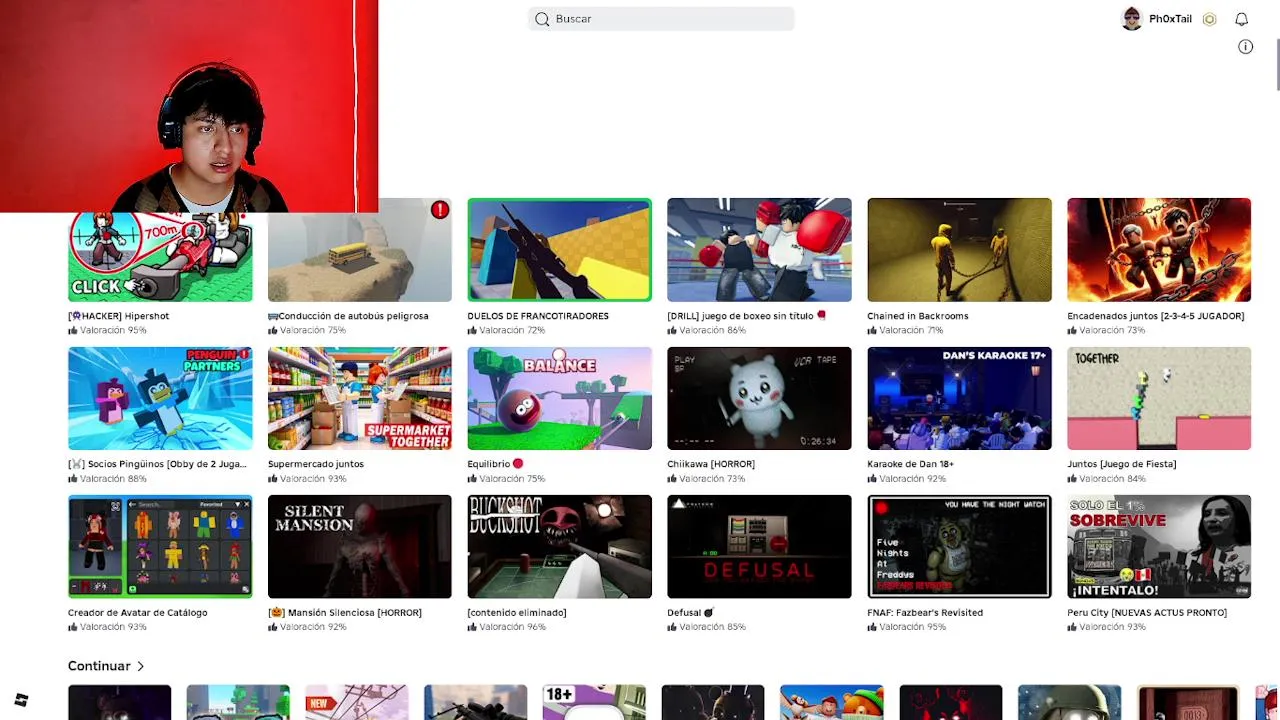Click thumbs-up icon under Supermercado juntos
The height and width of the screenshot is (720, 1280).
pyautogui.click(x=273, y=478)
